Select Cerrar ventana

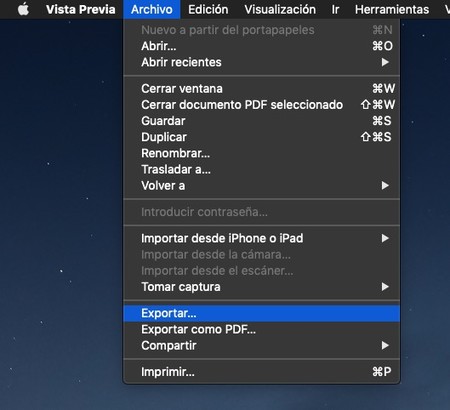262,89
